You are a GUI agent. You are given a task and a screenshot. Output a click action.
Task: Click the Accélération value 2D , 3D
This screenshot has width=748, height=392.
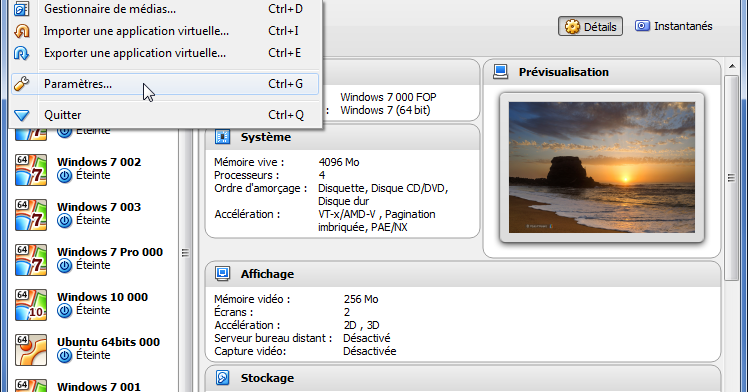[x=361, y=325]
